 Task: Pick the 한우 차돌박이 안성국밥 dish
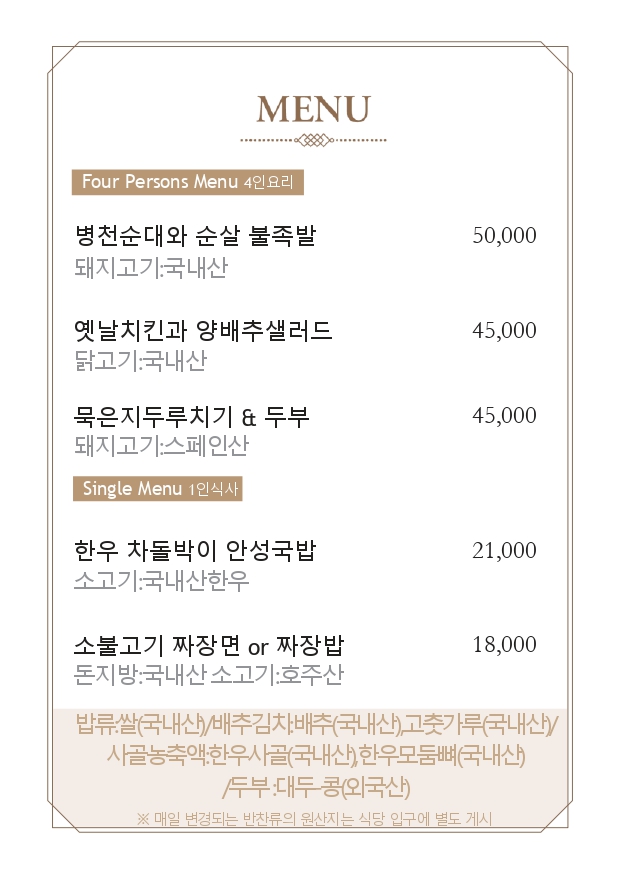tap(195, 550)
